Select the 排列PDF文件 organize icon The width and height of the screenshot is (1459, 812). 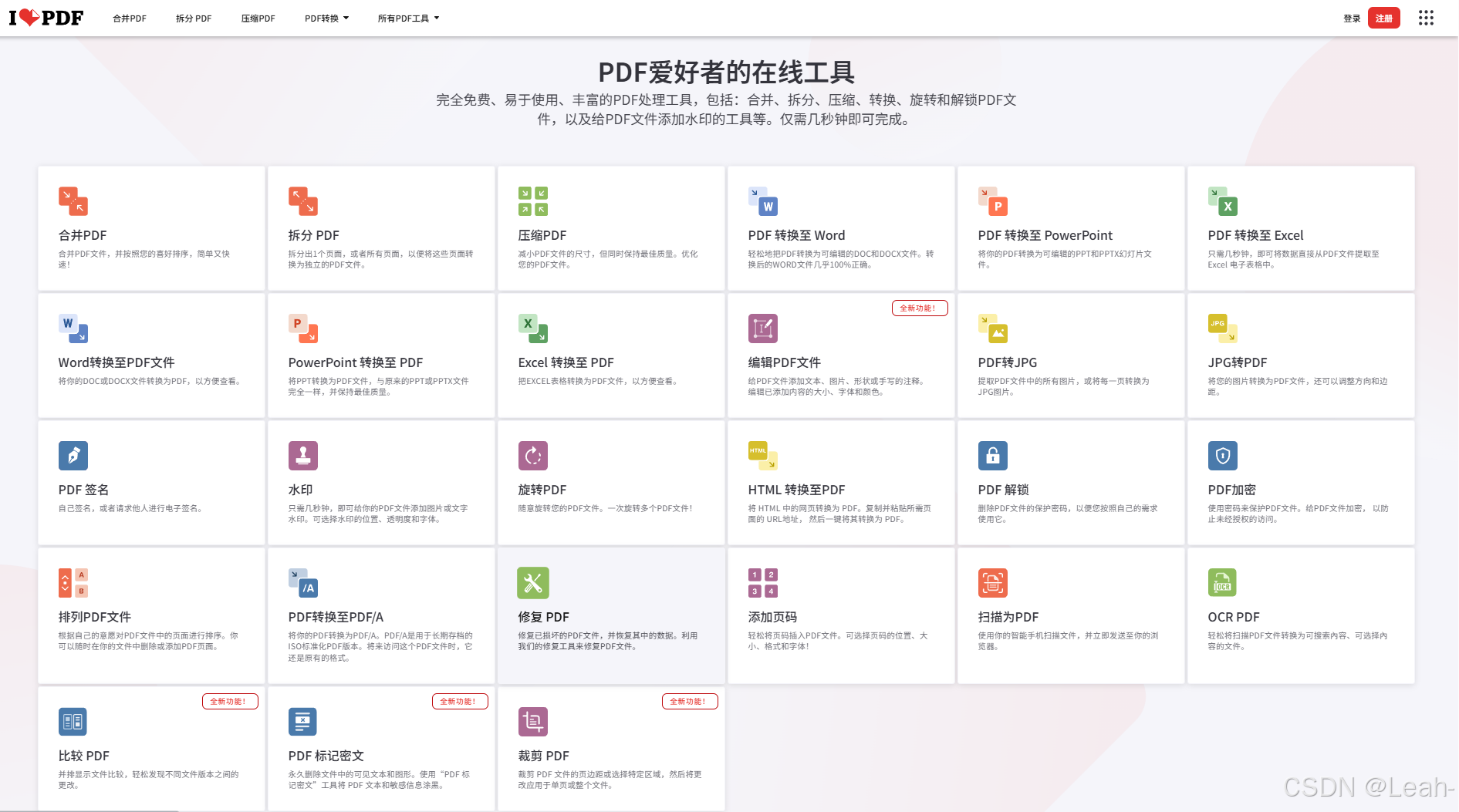point(73,583)
